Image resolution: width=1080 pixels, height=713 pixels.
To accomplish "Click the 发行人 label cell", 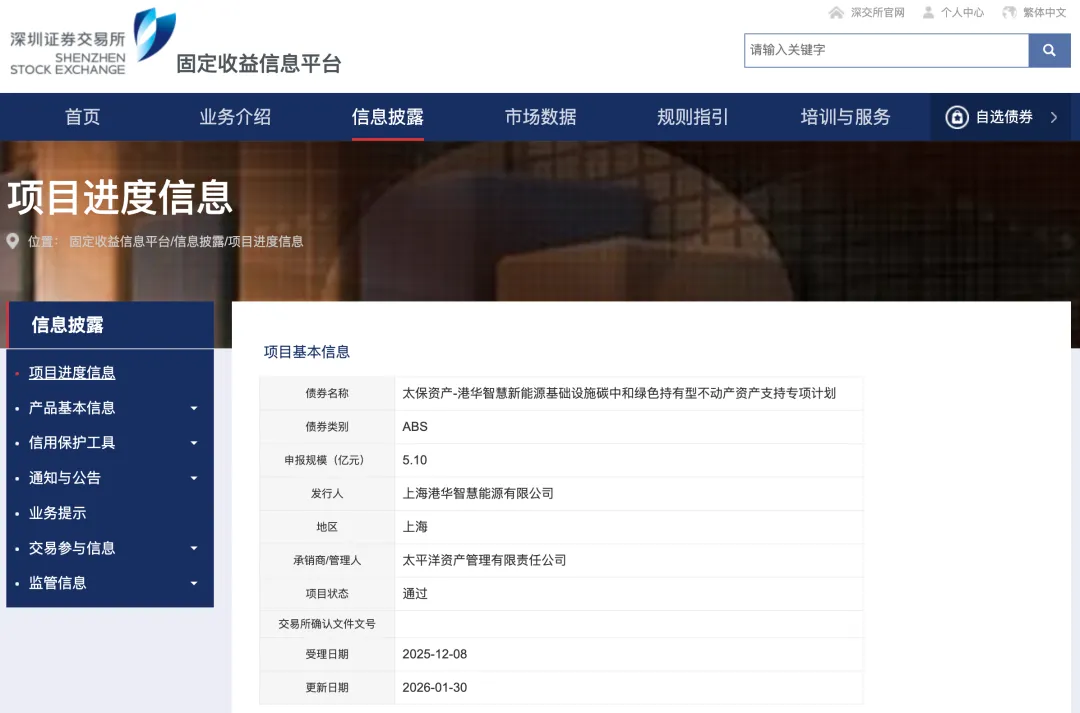I will [327, 493].
